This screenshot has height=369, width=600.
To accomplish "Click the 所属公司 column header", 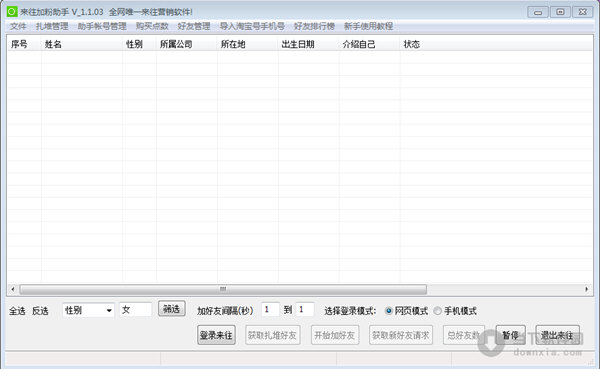I will click(x=187, y=44).
